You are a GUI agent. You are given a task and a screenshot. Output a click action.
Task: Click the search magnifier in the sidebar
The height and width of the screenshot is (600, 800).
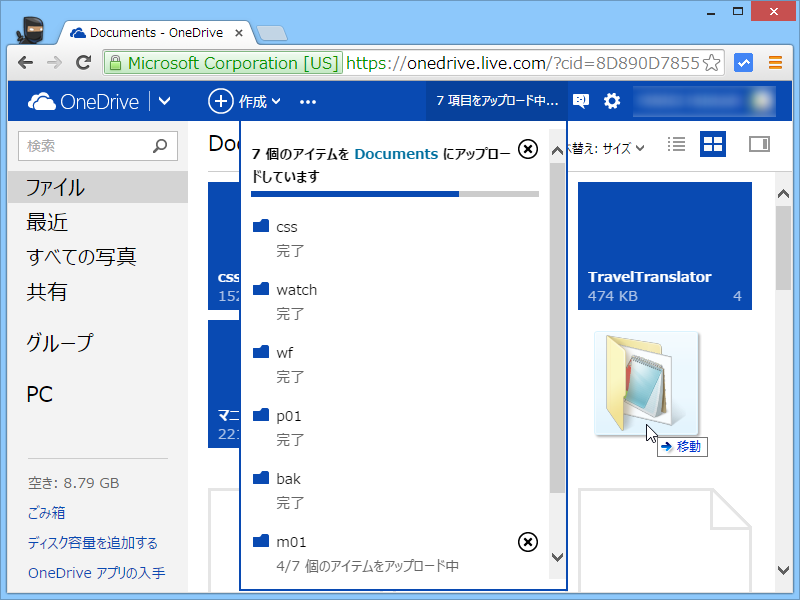coord(160,145)
